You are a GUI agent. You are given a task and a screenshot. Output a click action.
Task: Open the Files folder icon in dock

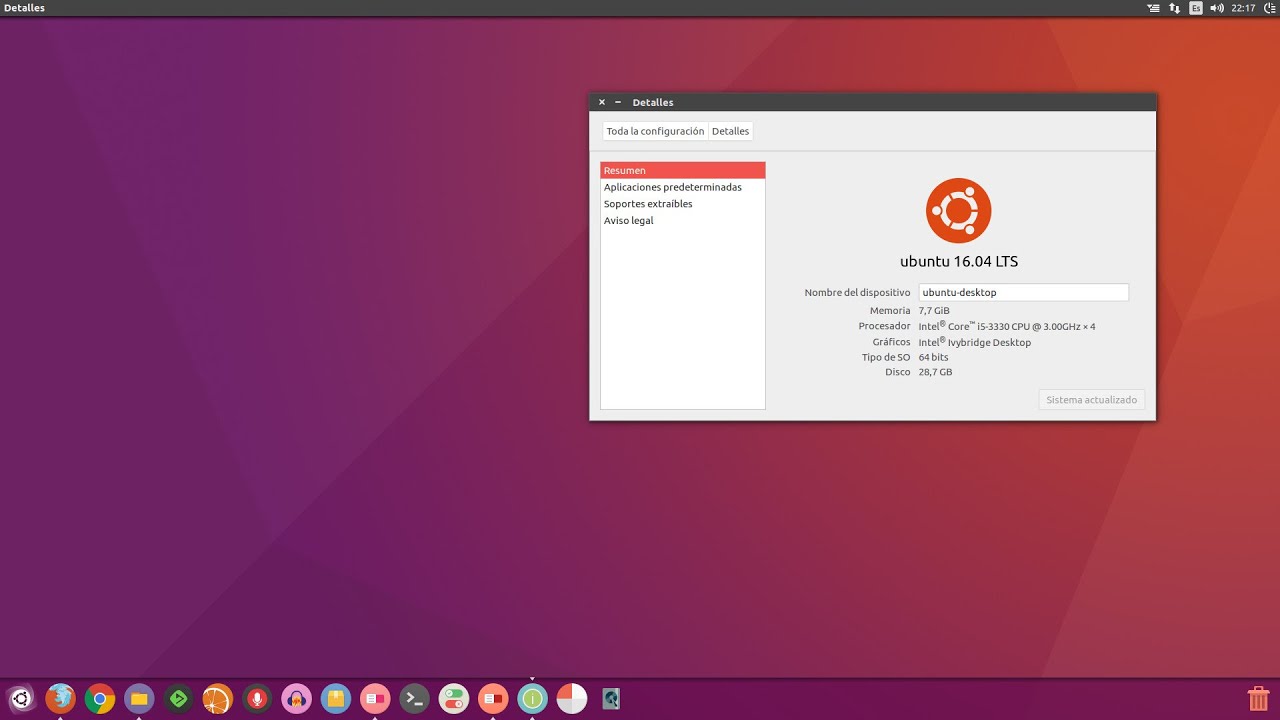[x=139, y=698]
